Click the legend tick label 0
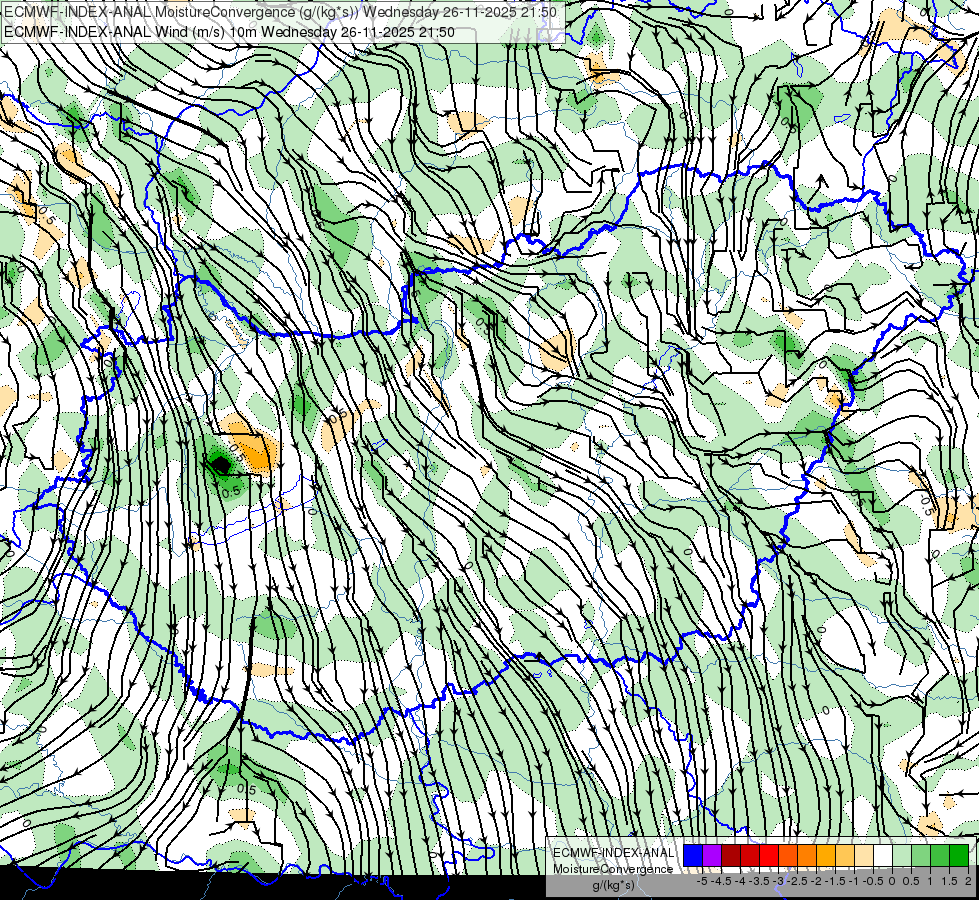This screenshot has height=900, width=979. 892,881
